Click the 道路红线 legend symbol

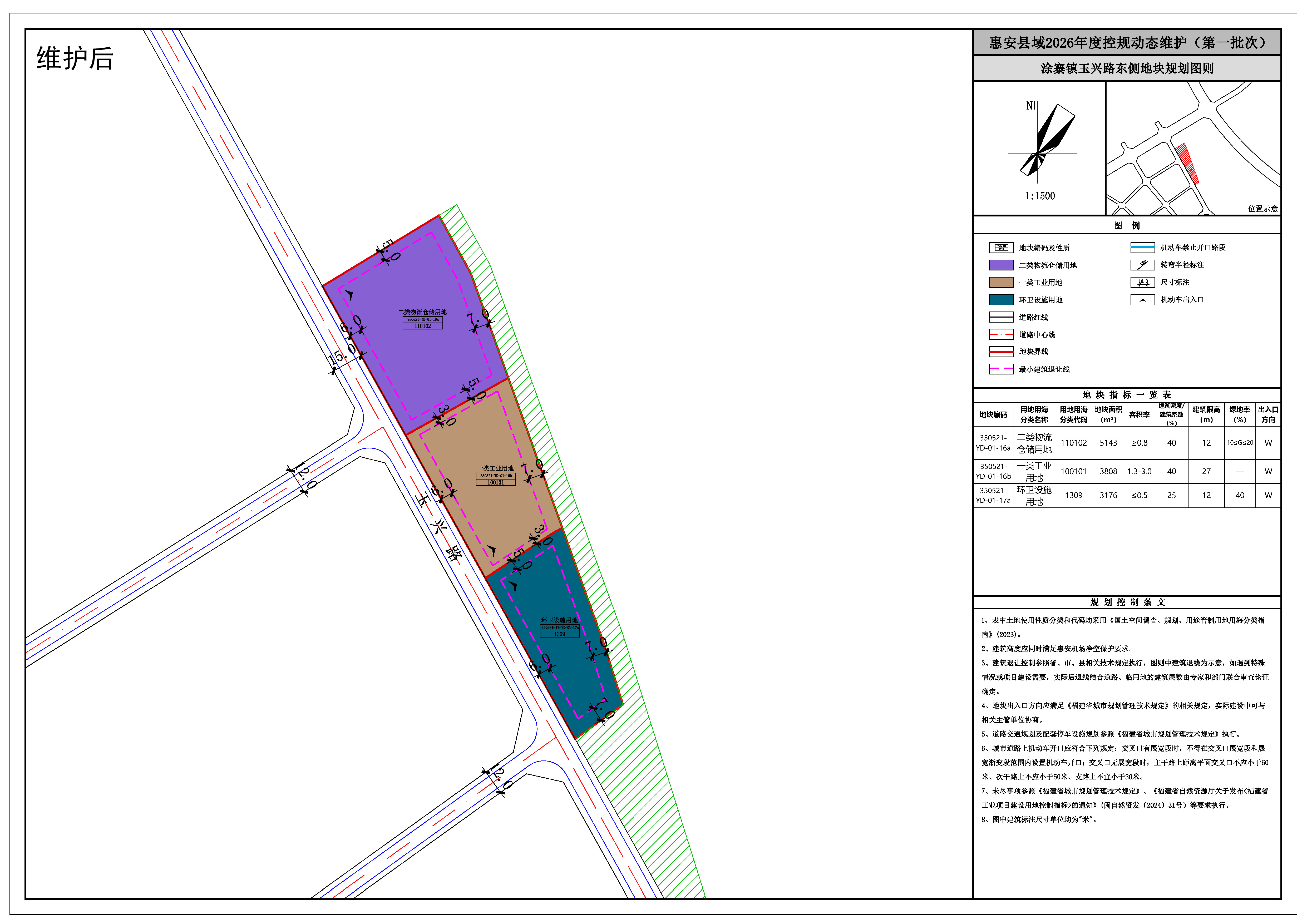click(1001, 317)
